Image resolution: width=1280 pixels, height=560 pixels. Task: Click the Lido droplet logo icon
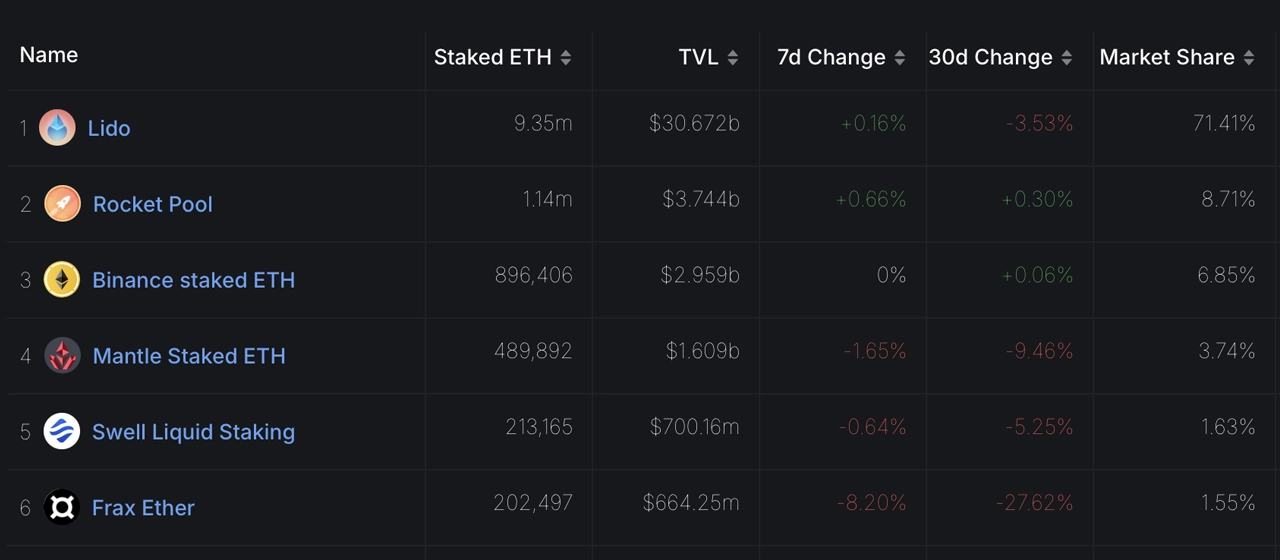click(x=57, y=128)
